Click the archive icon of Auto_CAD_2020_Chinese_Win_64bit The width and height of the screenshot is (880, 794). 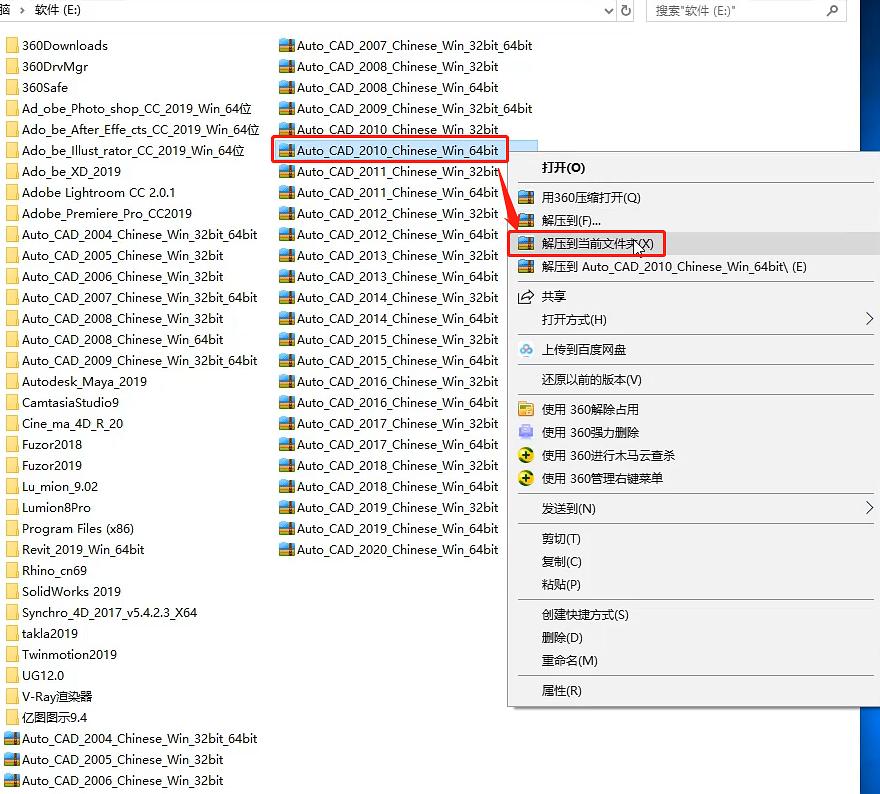[x=287, y=549]
